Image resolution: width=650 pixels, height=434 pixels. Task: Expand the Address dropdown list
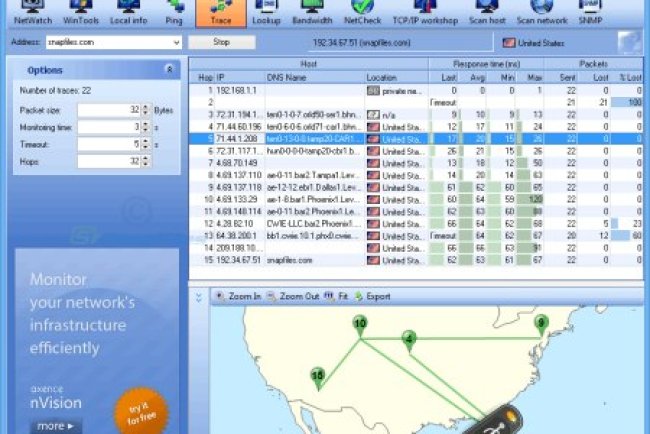pos(176,43)
